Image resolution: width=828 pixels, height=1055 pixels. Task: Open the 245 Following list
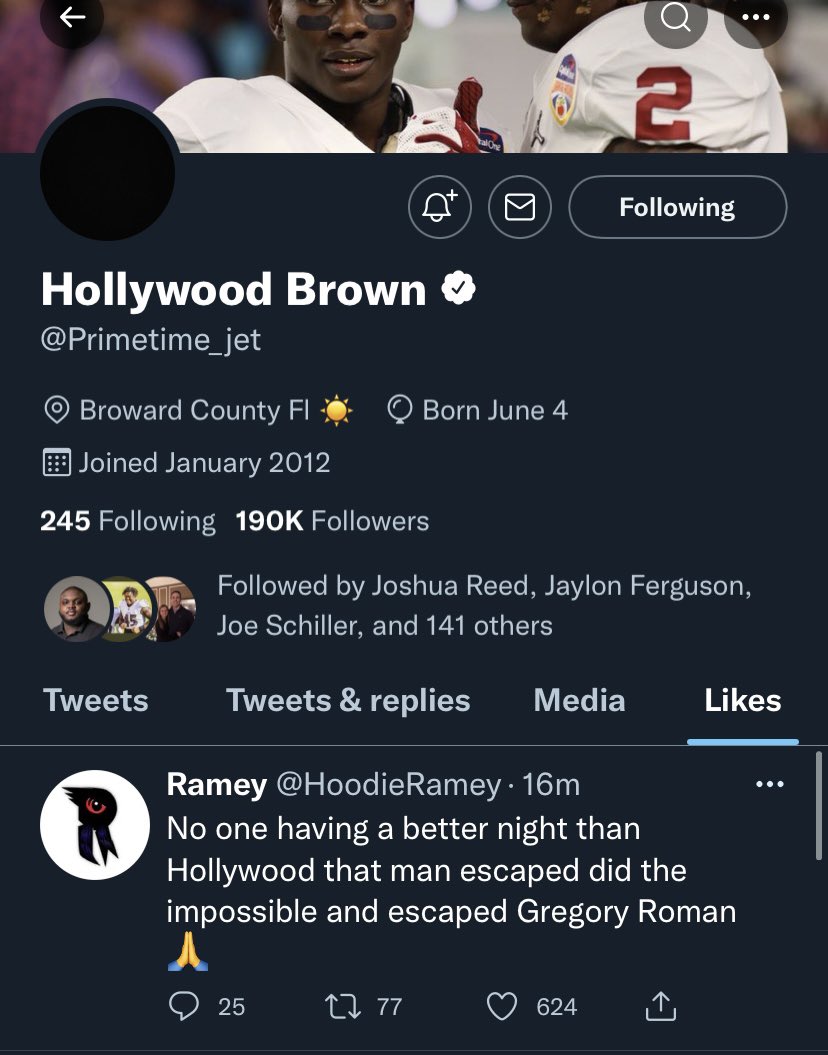click(x=128, y=521)
